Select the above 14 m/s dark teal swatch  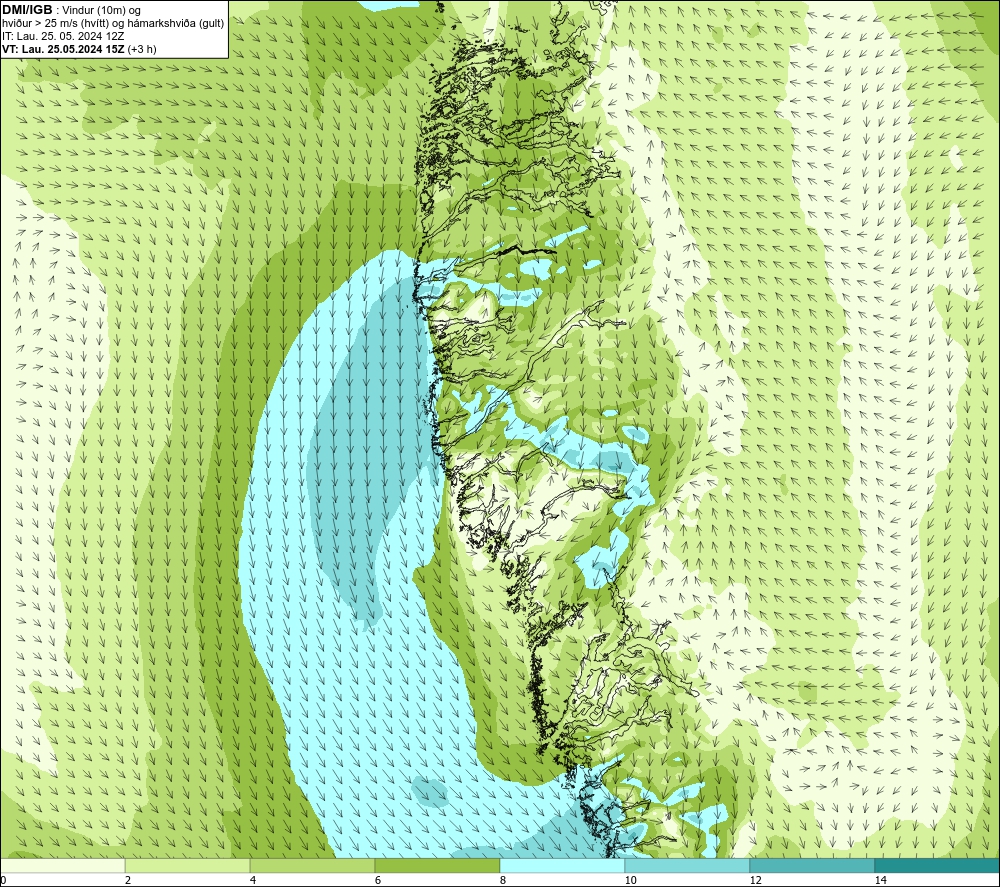(937, 866)
